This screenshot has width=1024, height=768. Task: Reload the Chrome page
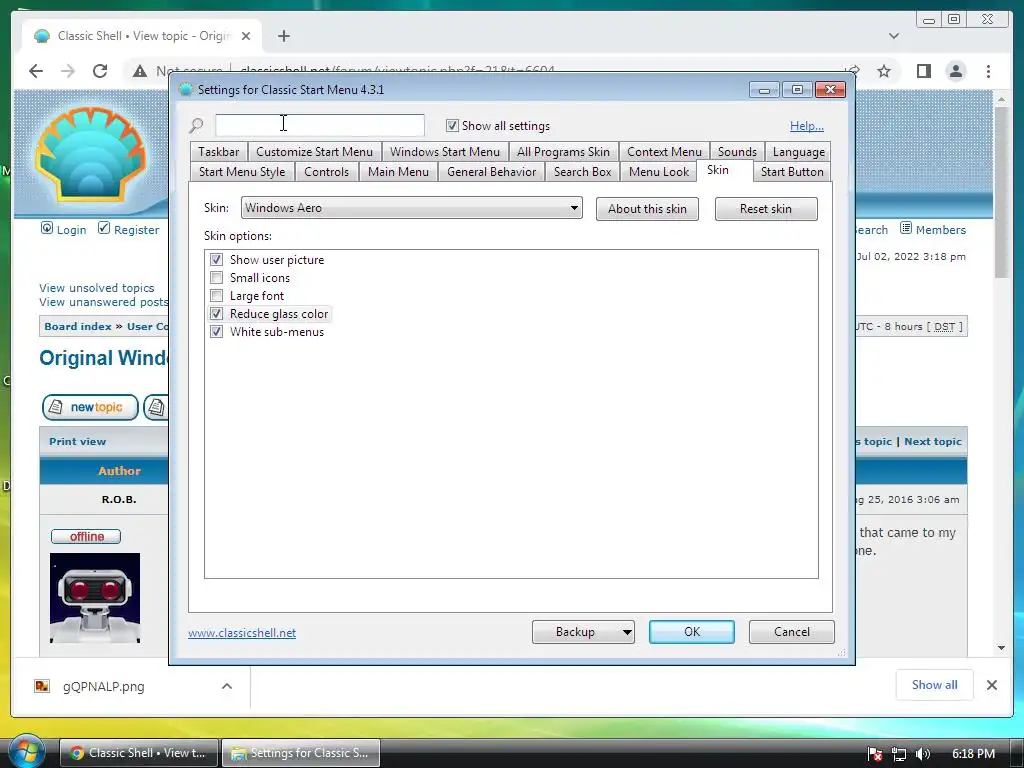pyautogui.click(x=100, y=71)
